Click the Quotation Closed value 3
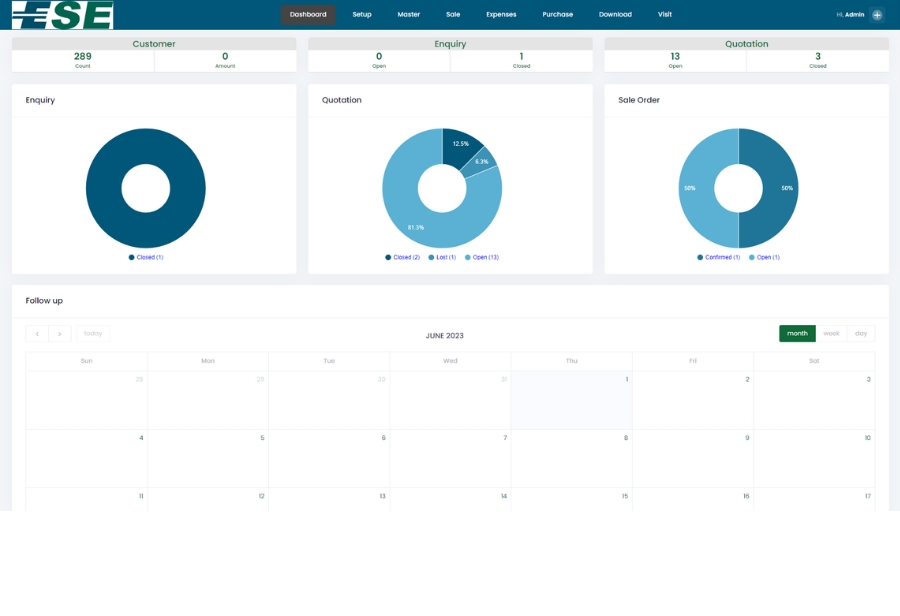Image resolution: width=900 pixels, height=616 pixels. coord(818,56)
